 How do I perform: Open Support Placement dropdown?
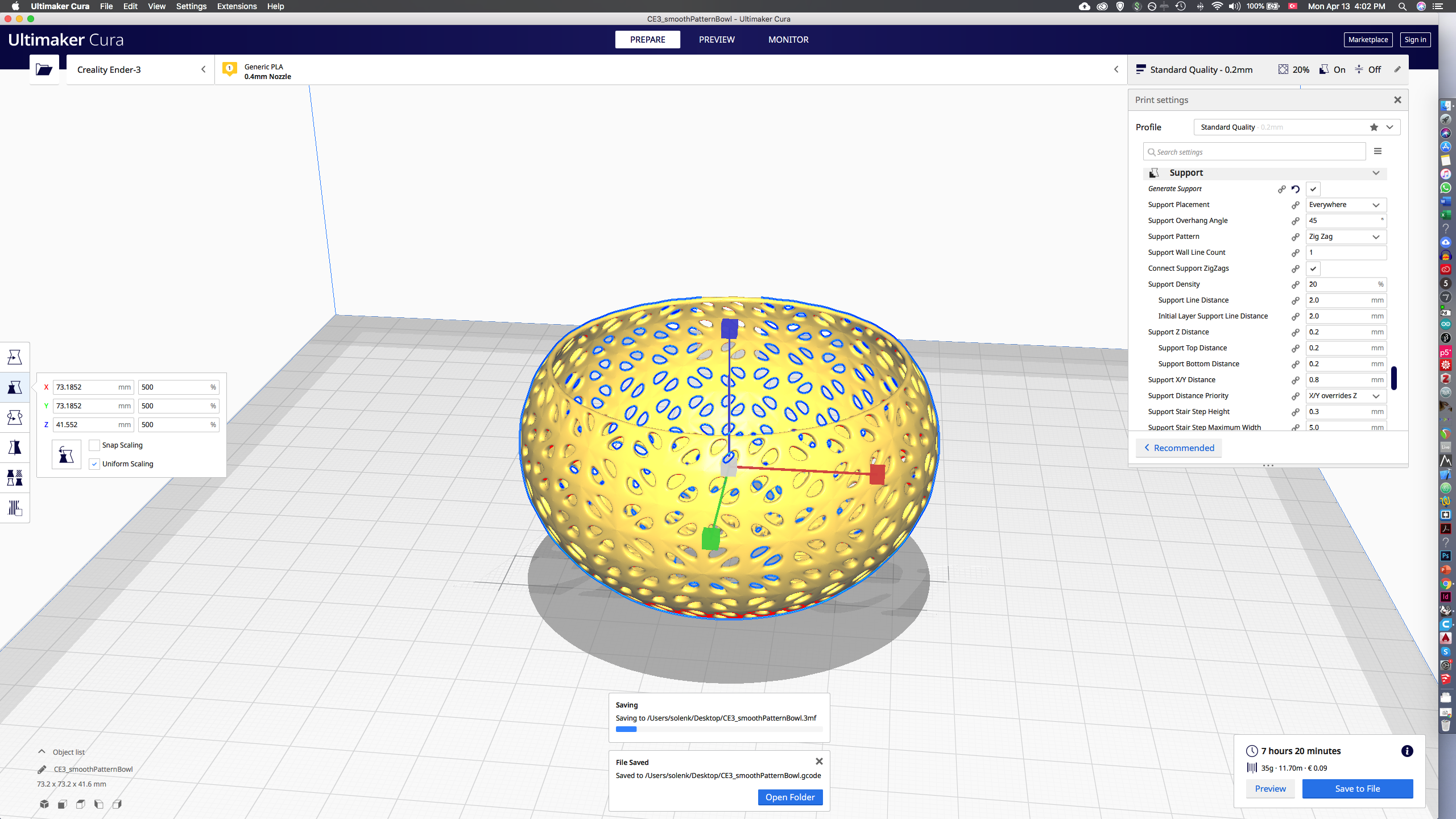coord(1346,205)
